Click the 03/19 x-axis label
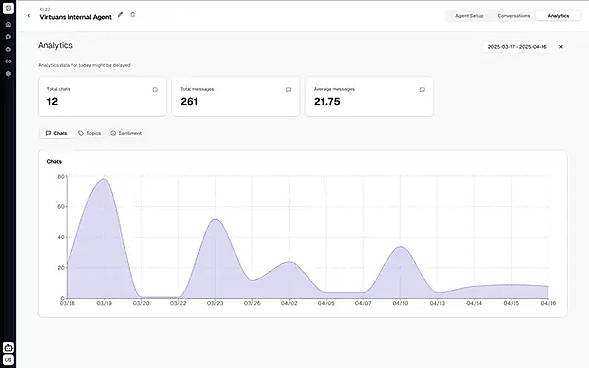 click(x=104, y=303)
